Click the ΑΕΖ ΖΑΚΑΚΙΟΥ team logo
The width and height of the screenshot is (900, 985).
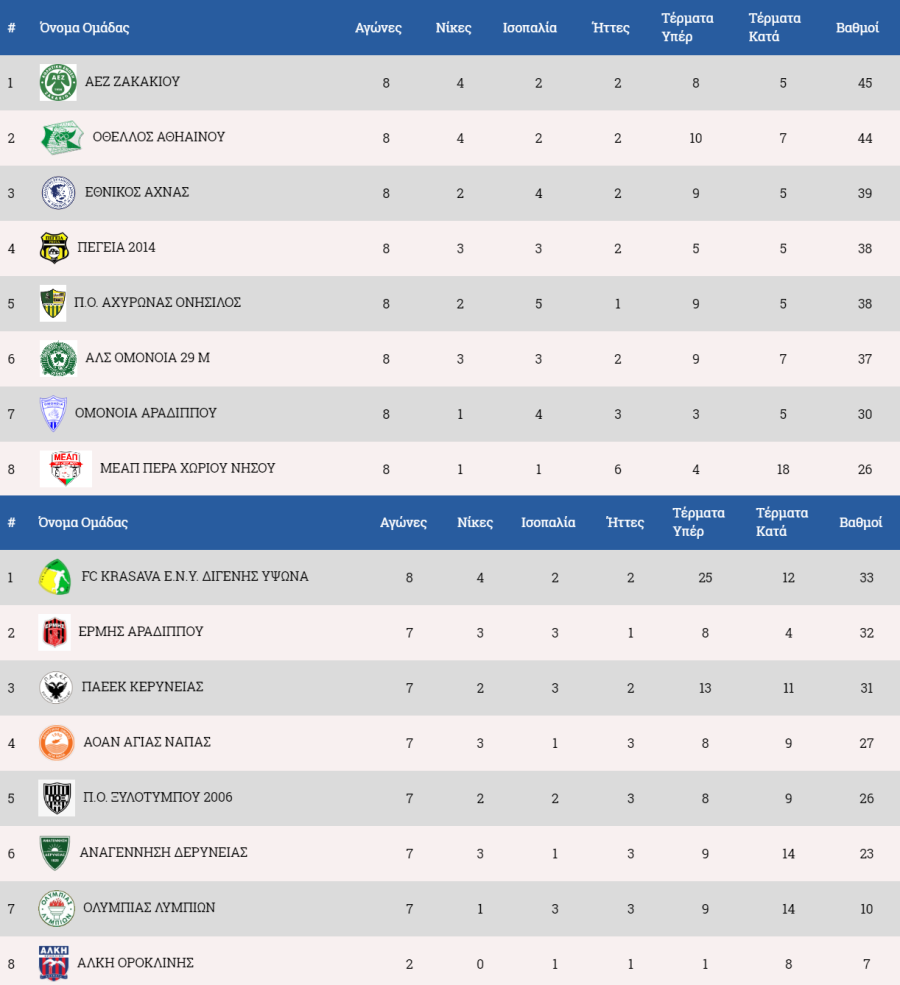pos(58,82)
